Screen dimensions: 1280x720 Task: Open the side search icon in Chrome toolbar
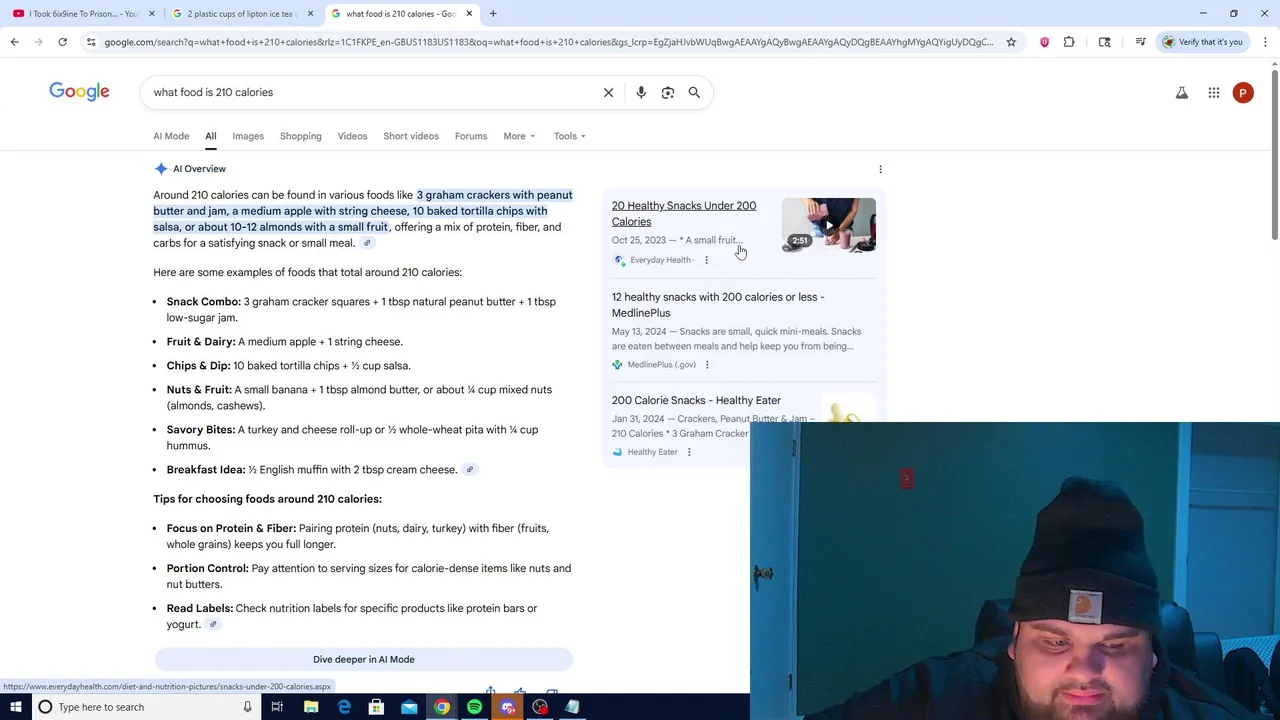pyautogui.click(x=1104, y=42)
